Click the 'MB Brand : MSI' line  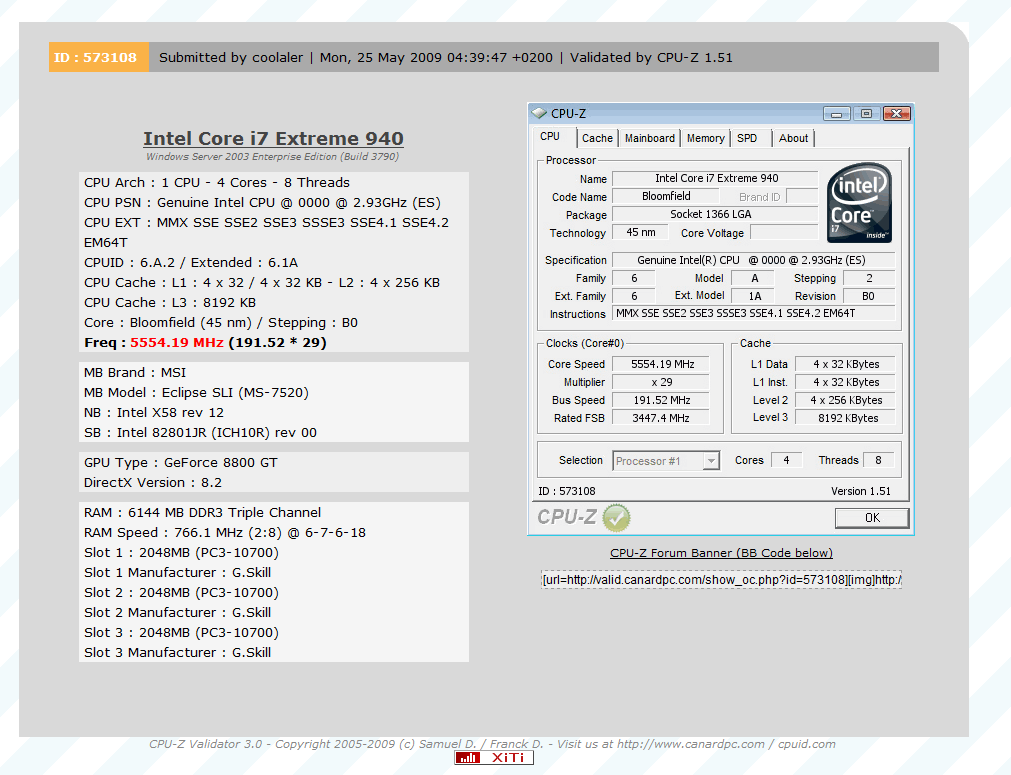point(135,373)
